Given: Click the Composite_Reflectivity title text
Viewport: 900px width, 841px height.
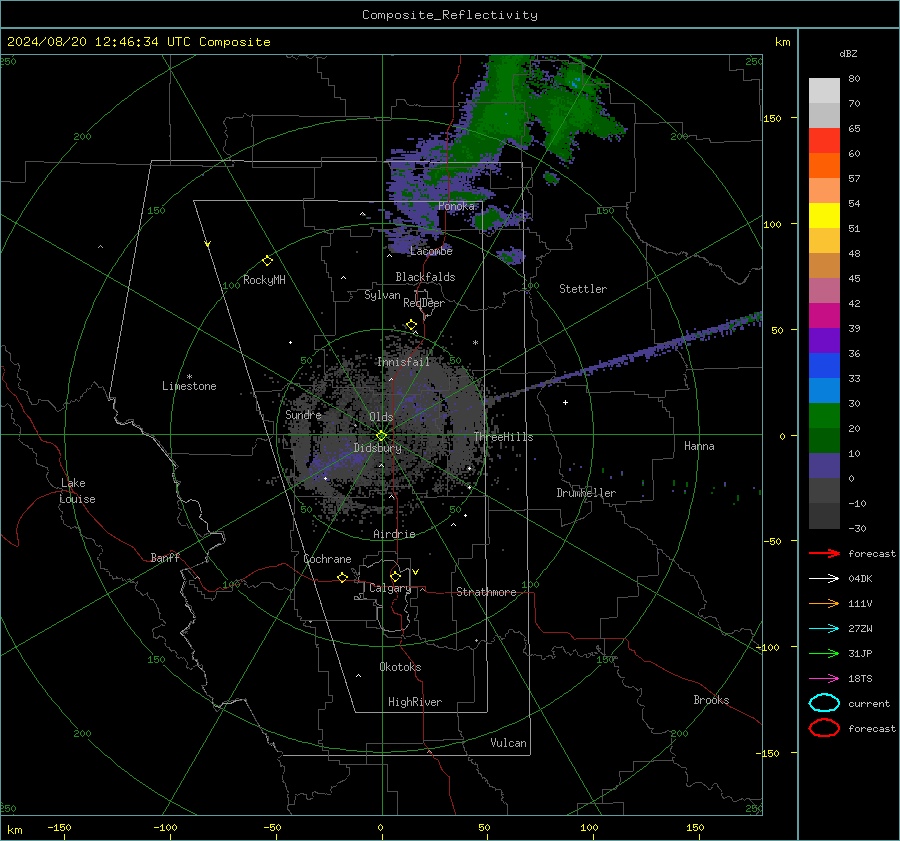Looking at the screenshot, I should click(449, 15).
